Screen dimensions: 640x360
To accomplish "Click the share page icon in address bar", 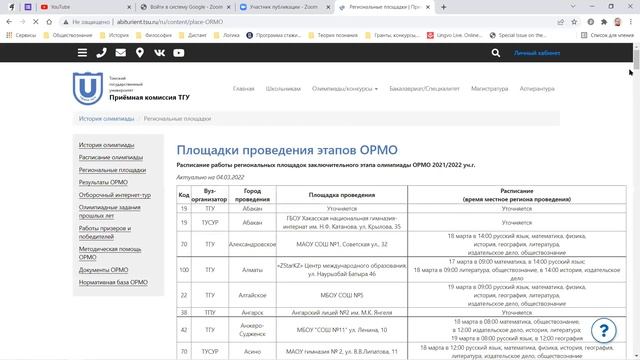I will tap(560, 22).
